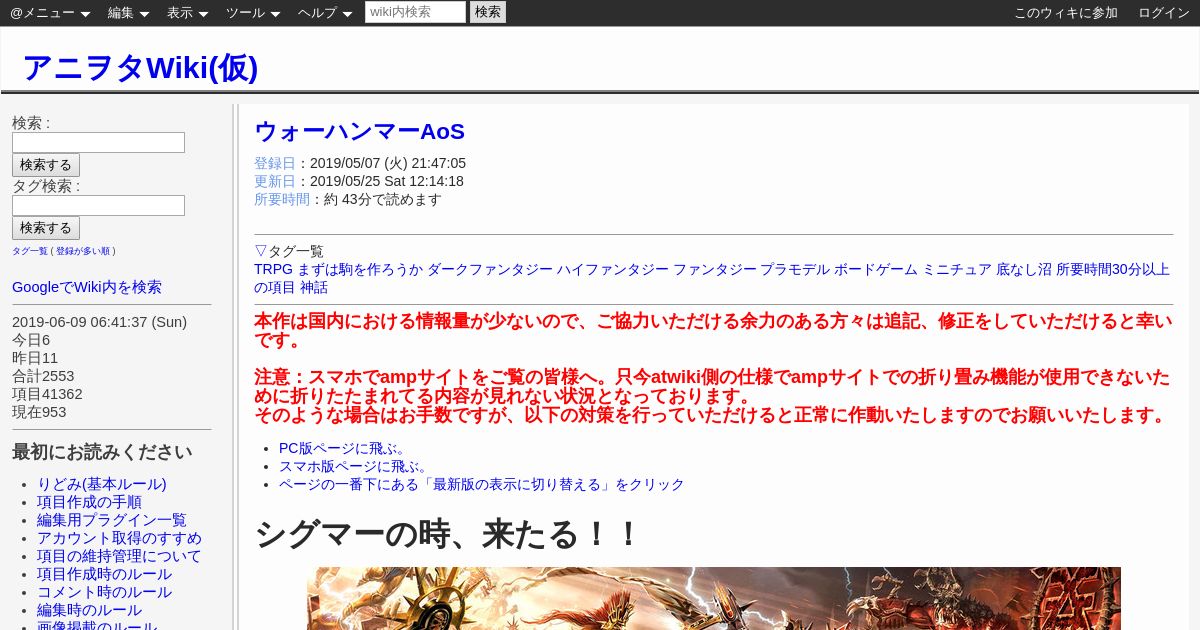Open このウィキに参加 link

tap(1066, 13)
